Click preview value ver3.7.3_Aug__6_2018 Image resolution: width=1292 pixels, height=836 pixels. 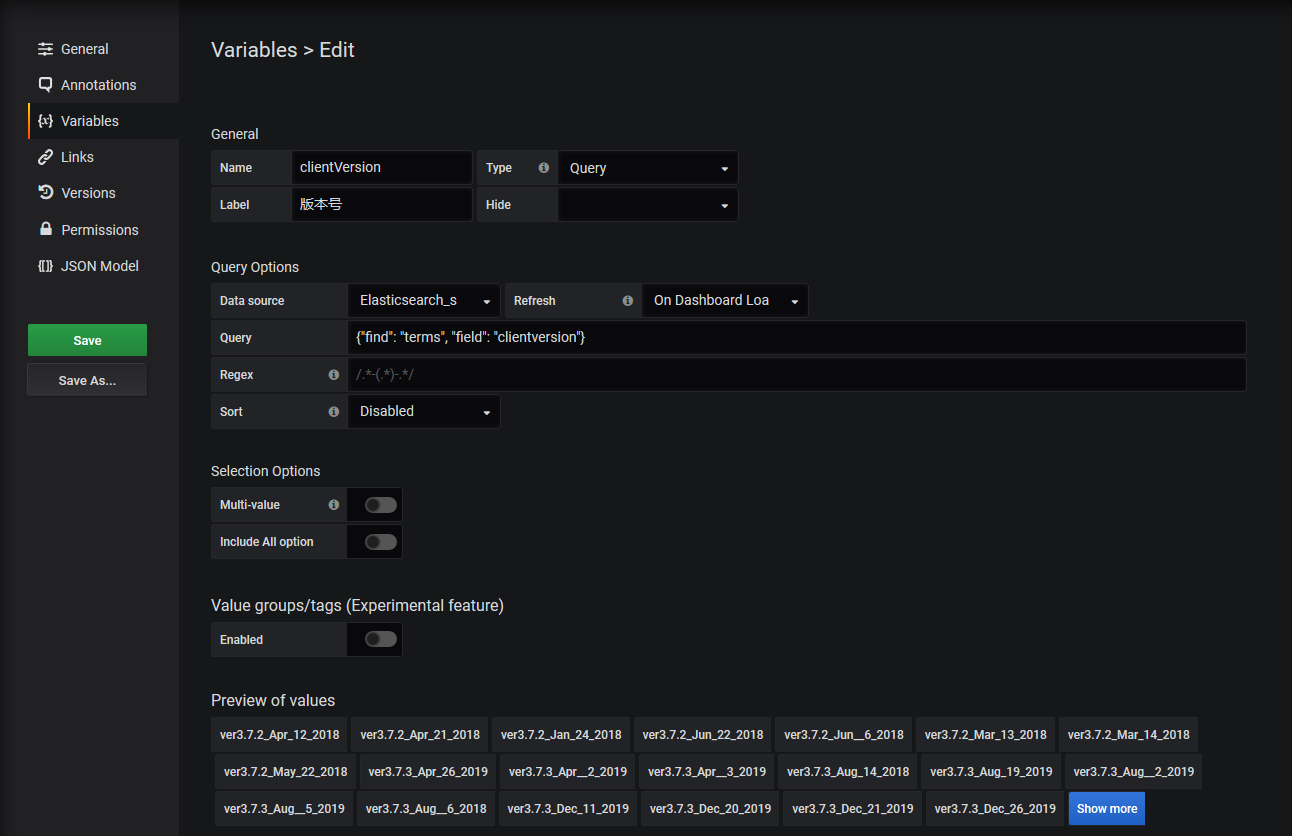coord(426,808)
